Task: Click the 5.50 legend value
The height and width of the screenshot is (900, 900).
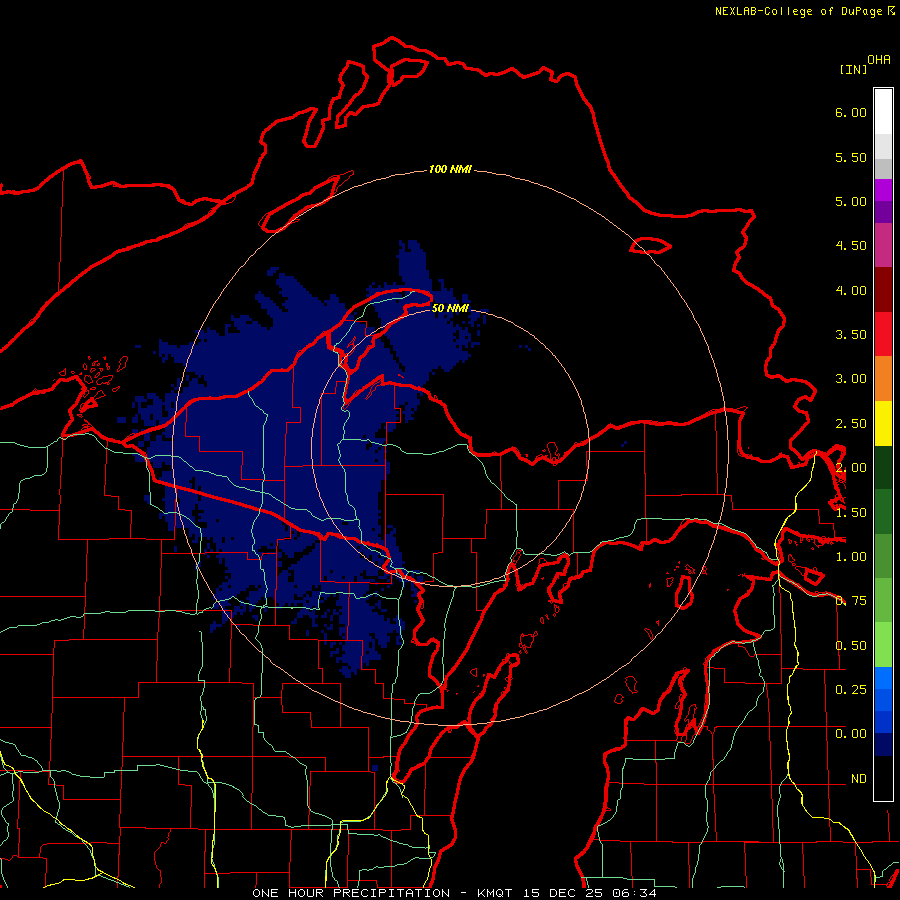Action: (x=851, y=157)
